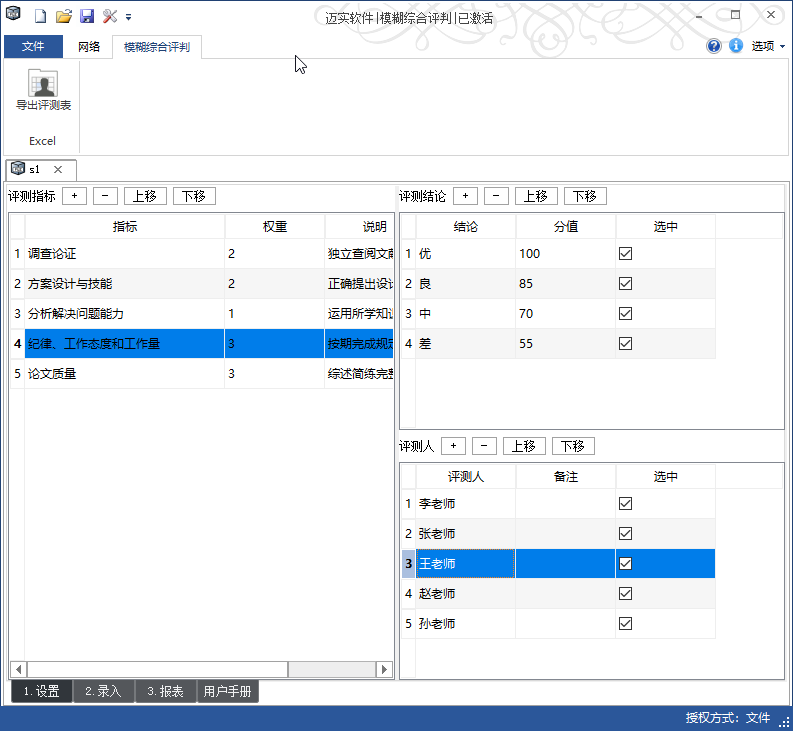Save with the floppy disk icon
The width and height of the screenshot is (793, 731).
coord(86,17)
